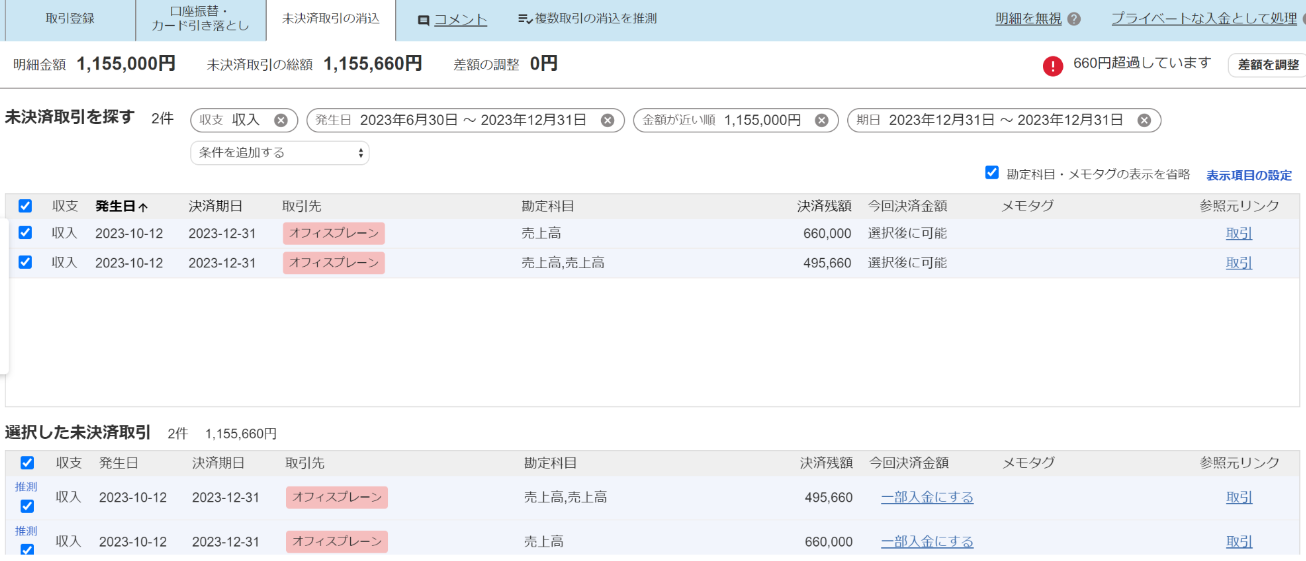Image resolution: width=1306 pixels, height=561 pixels.
Task: Click the 未決済取引の総額 1,155,660円 value
Action: point(372,64)
